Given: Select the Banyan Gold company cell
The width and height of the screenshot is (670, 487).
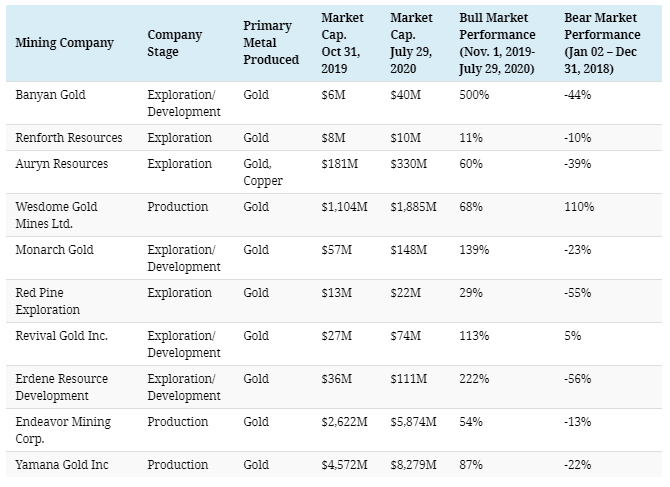Looking at the screenshot, I should [50, 94].
